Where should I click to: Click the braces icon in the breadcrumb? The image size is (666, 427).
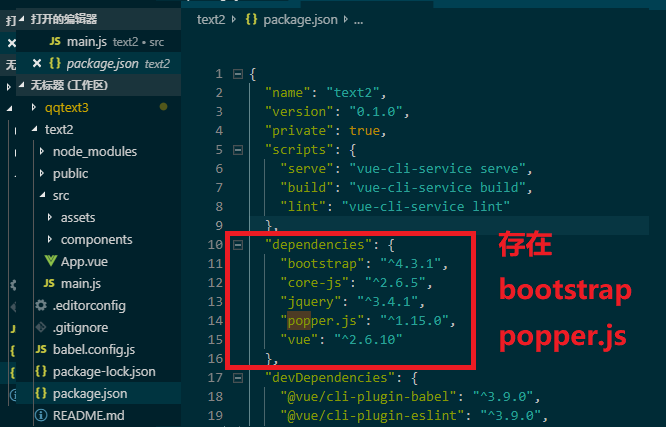(x=251, y=19)
